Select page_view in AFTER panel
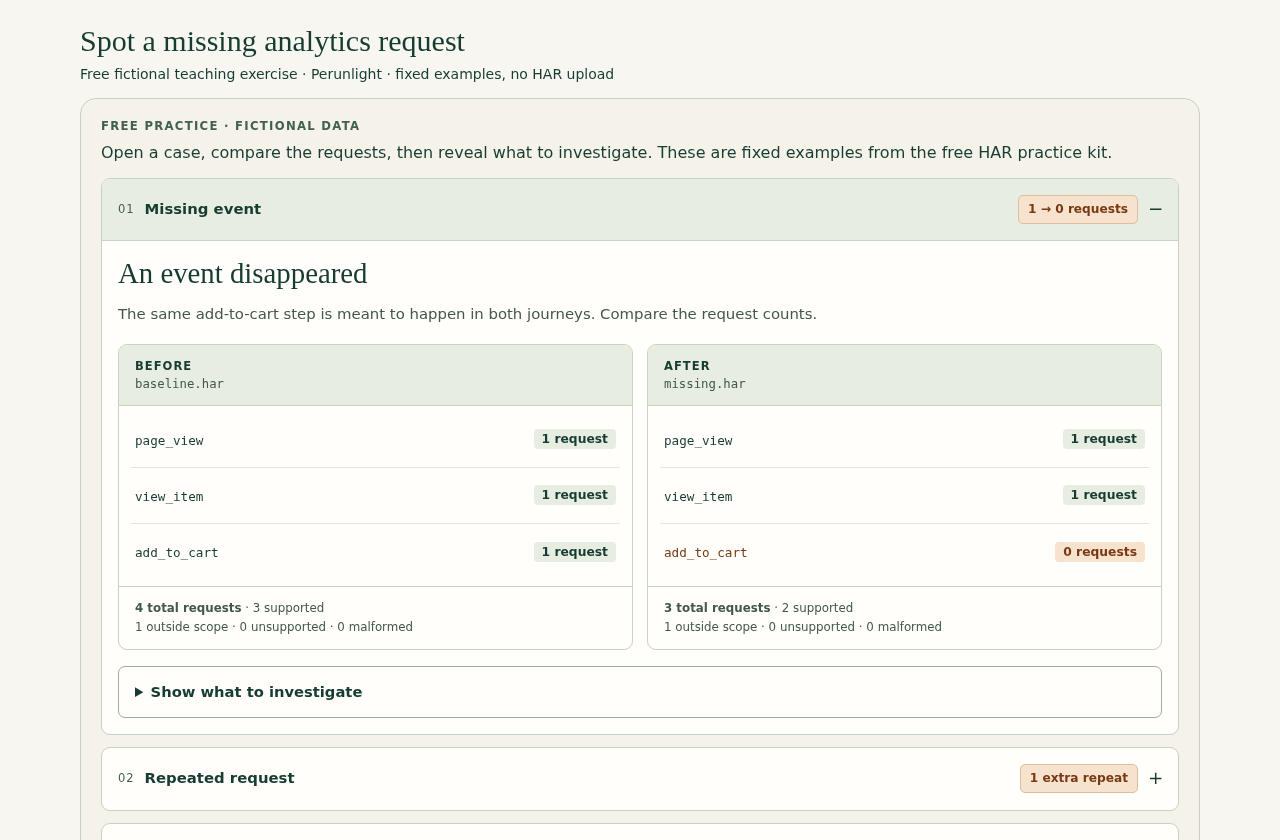This screenshot has width=1280, height=840. point(904,440)
